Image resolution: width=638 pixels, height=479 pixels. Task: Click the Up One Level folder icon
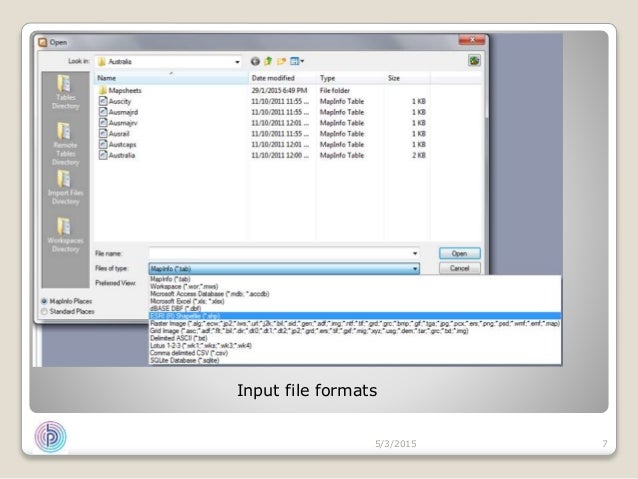(268, 61)
